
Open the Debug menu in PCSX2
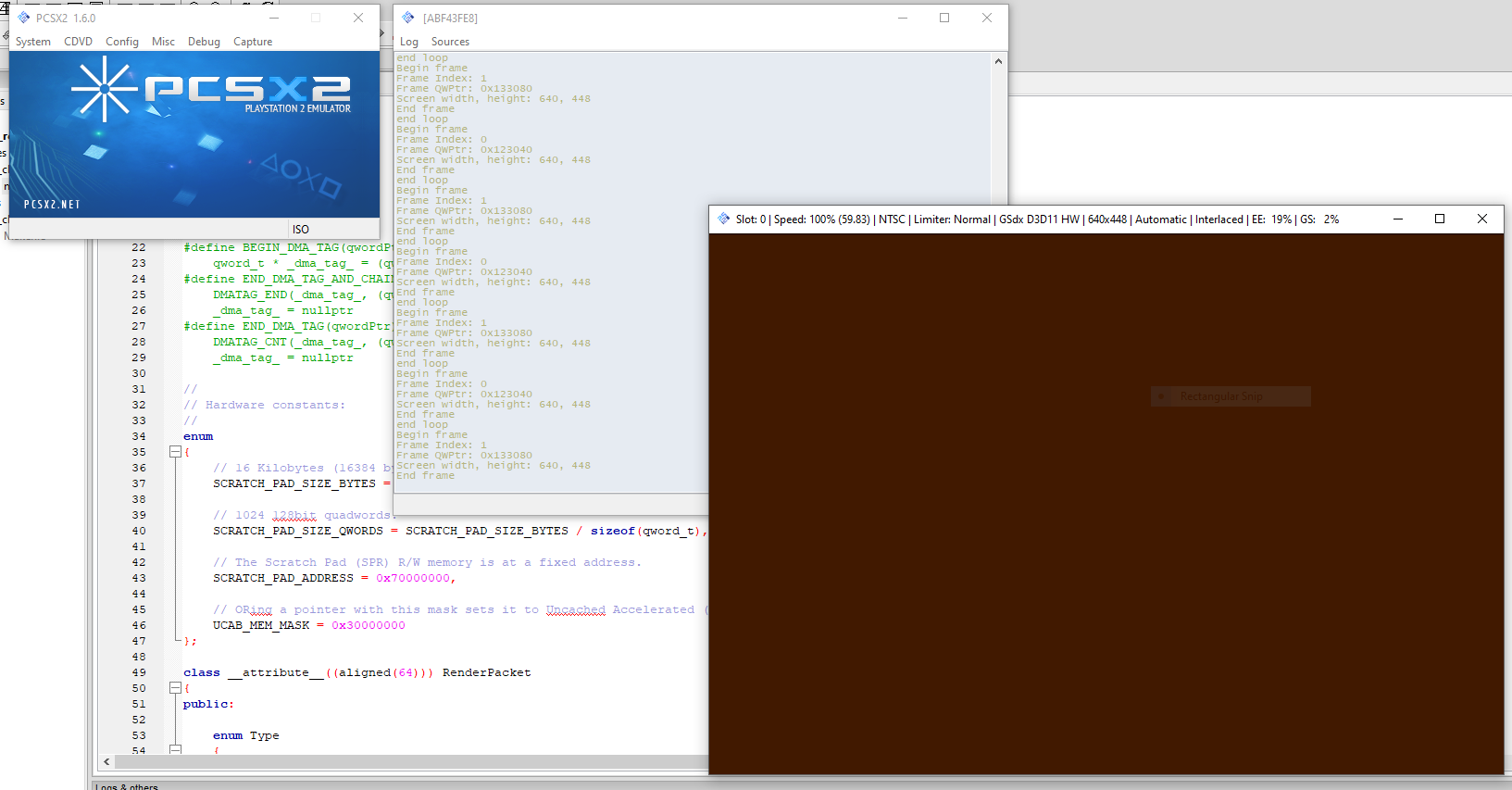(x=204, y=42)
